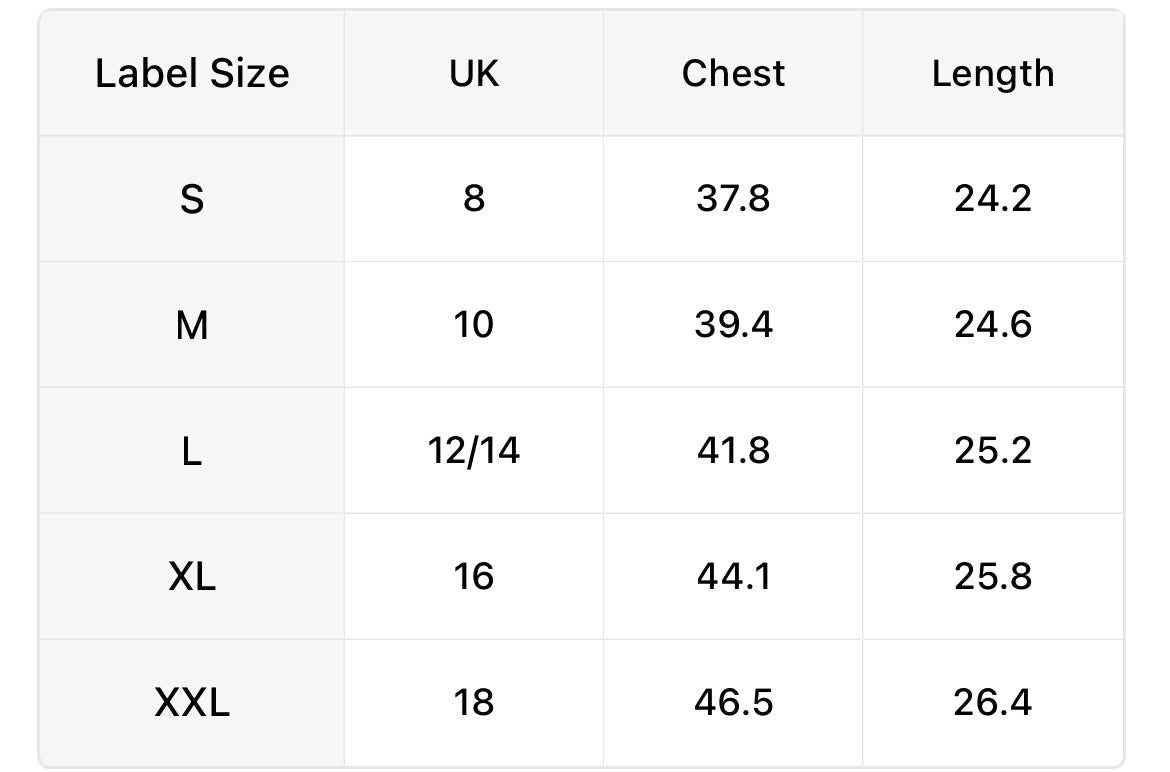Select the L label size cell
Viewport: 1170px width, 772px height.
coord(192,451)
